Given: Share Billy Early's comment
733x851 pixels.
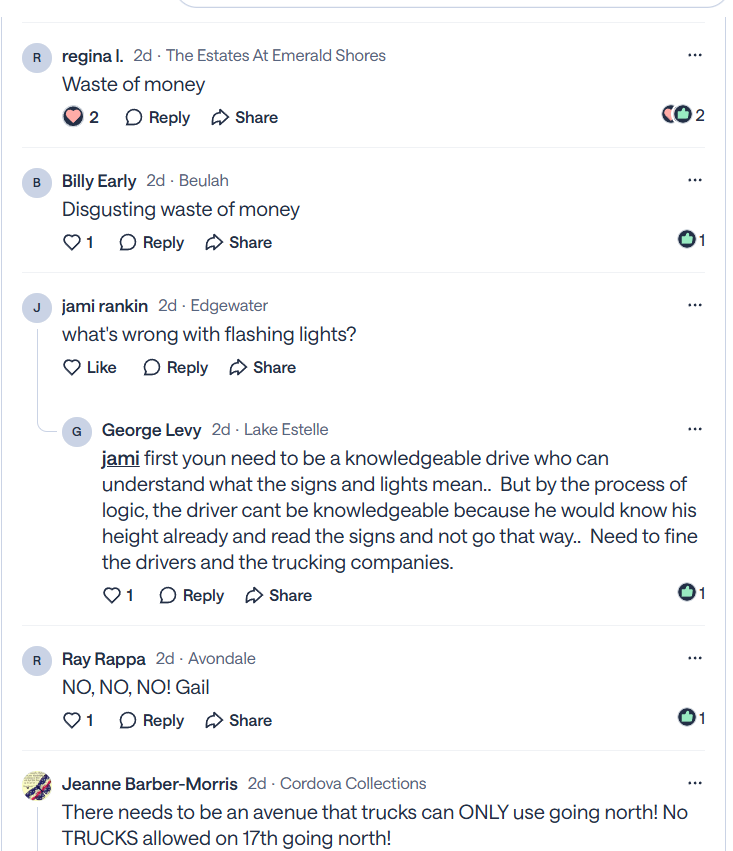Looking at the screenshot, I should click(x=239, y=242).
